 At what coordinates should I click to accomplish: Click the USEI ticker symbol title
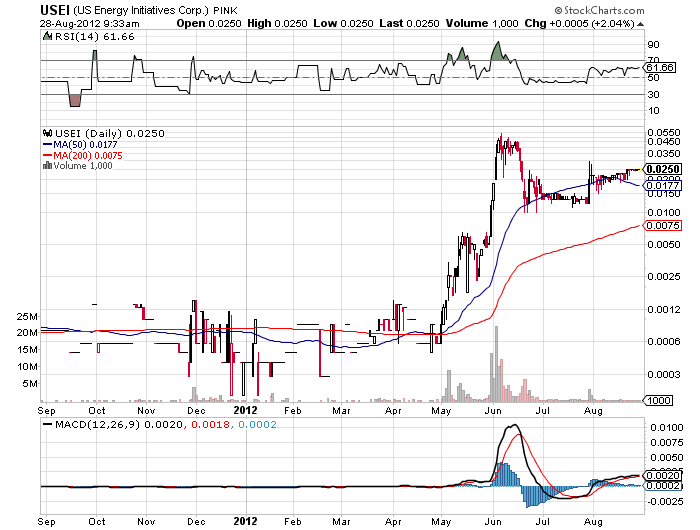click(x=54, y=9)
